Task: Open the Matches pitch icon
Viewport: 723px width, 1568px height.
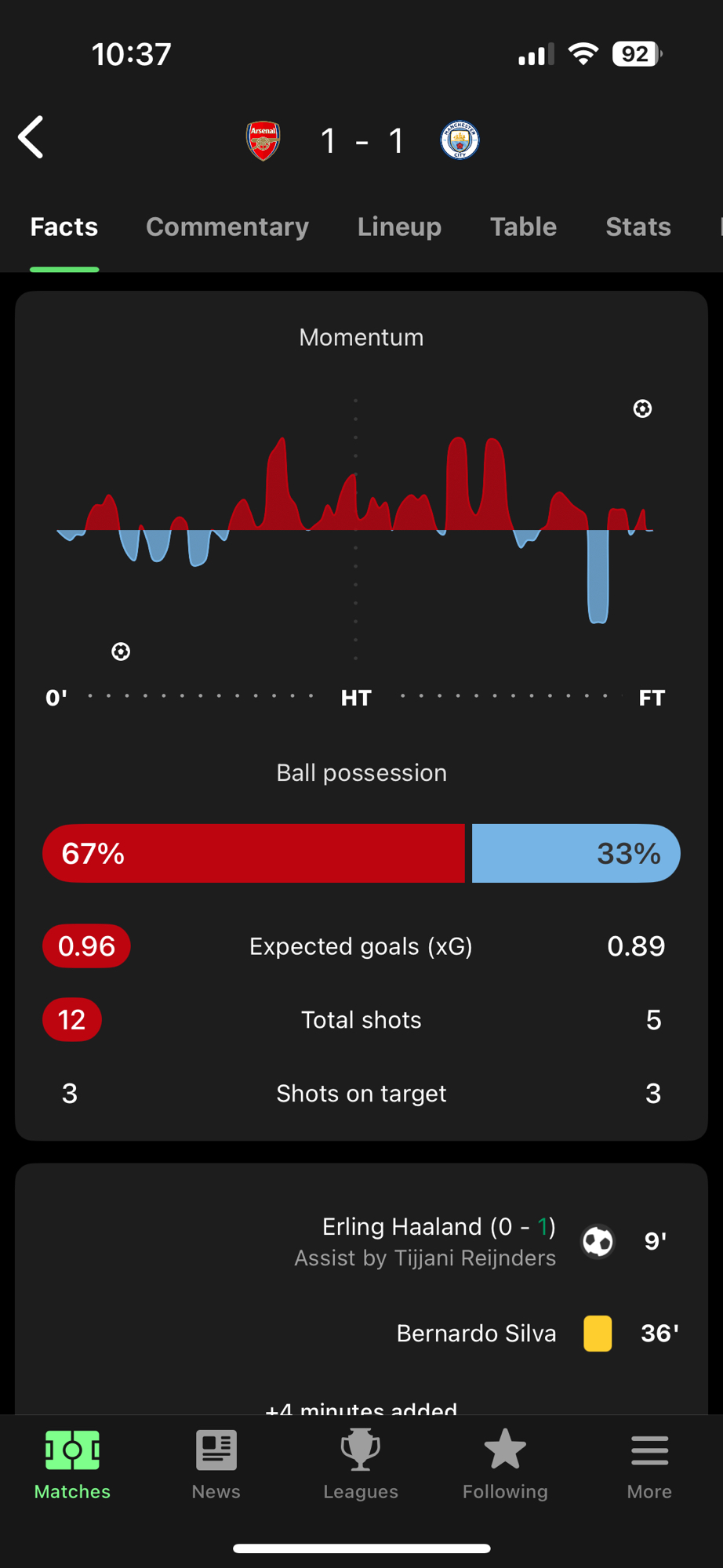Action: click(72, 1450)
